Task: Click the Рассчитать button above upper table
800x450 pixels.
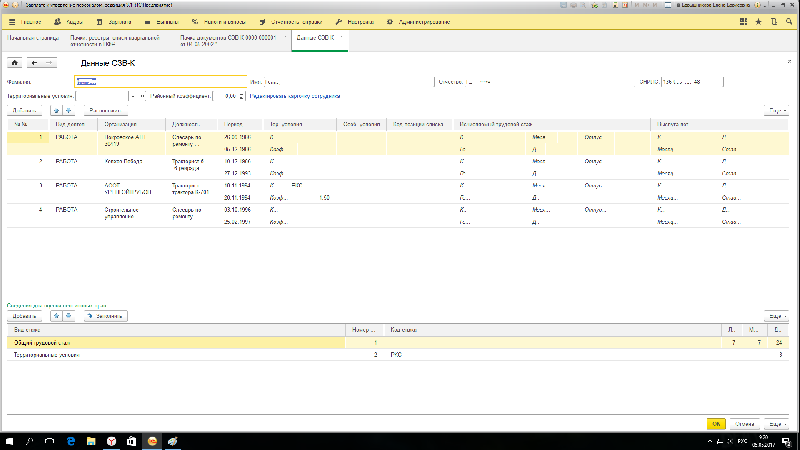Action: click(x=105, y=110)
